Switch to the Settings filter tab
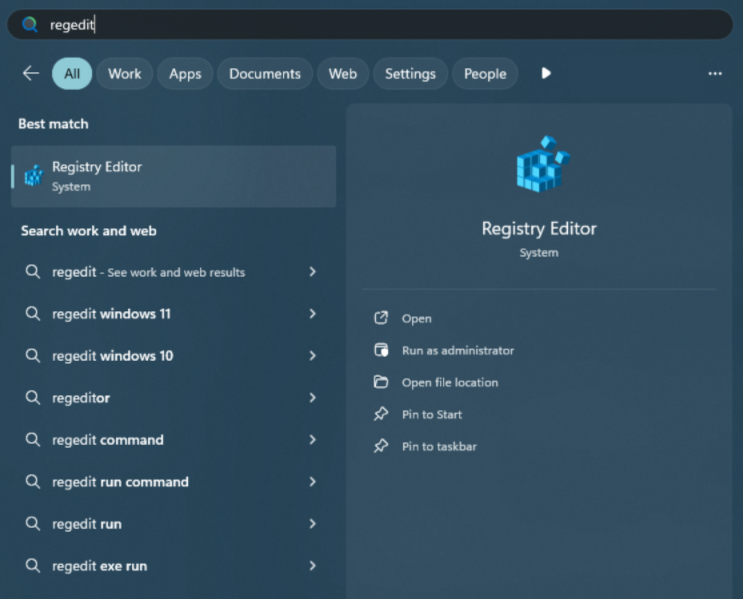 [410, 73]
